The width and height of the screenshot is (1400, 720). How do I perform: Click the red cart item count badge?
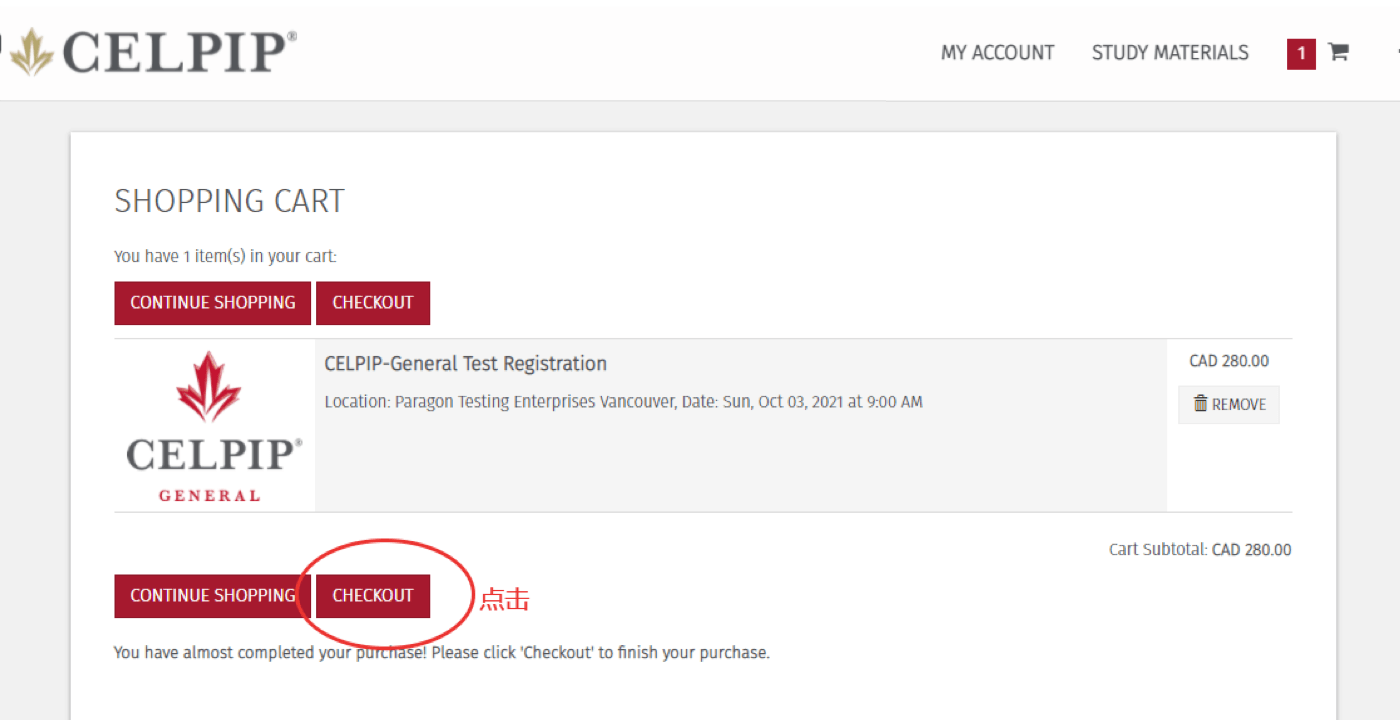[x=1301, y=53]
